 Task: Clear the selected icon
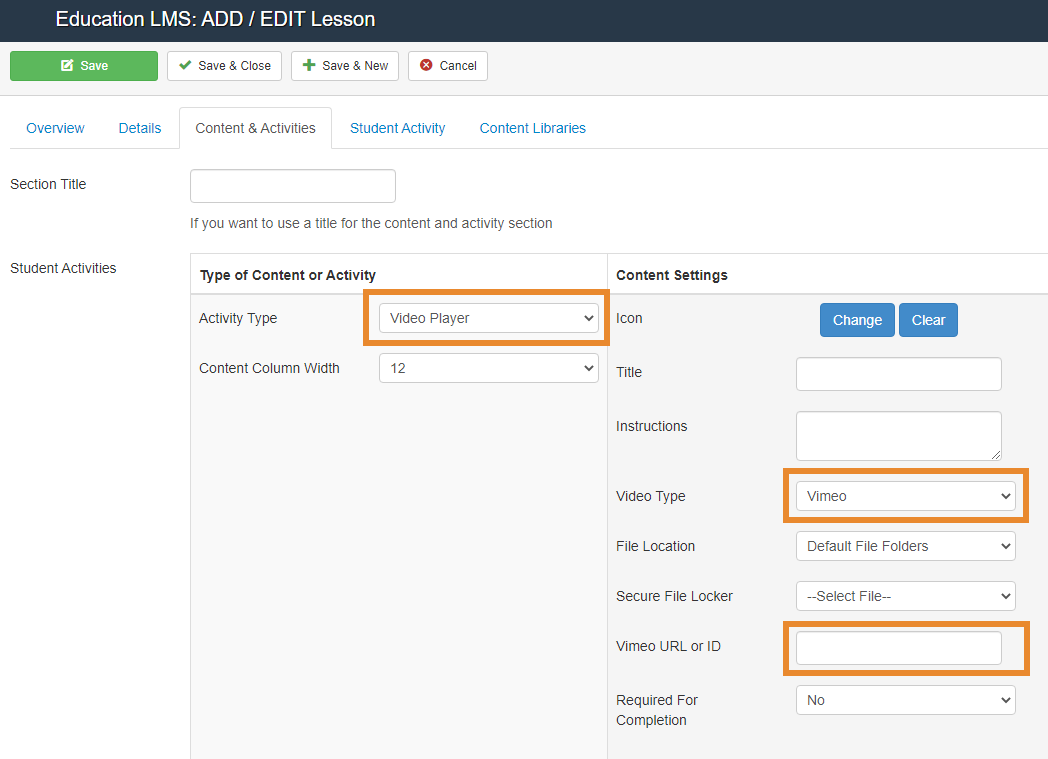(x=928, y=320)
